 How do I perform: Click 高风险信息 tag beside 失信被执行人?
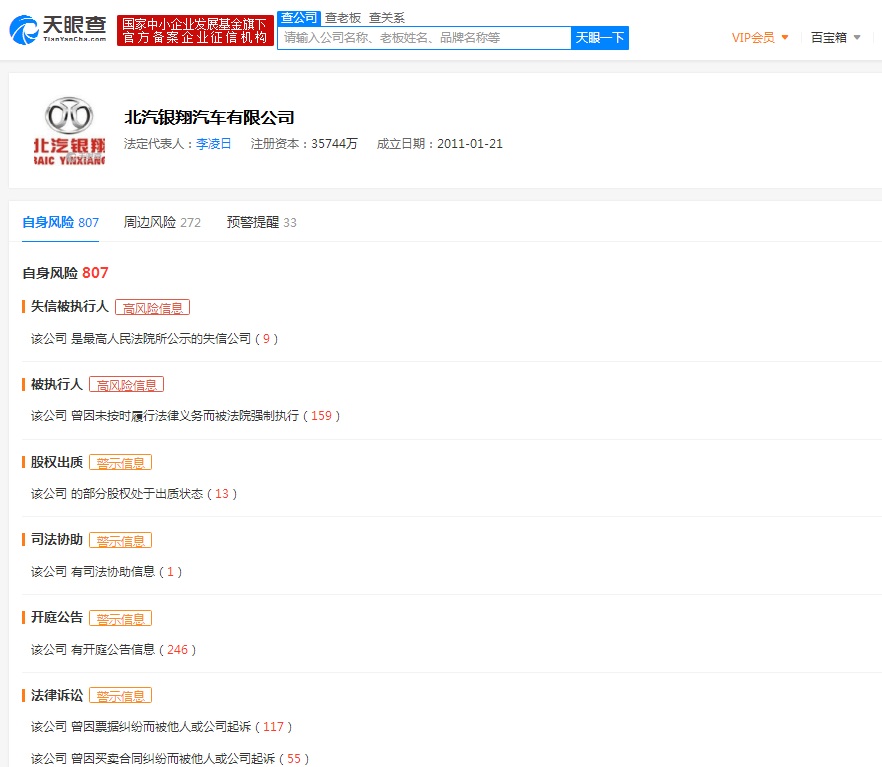pyautogui.click(x=152, y=308)
